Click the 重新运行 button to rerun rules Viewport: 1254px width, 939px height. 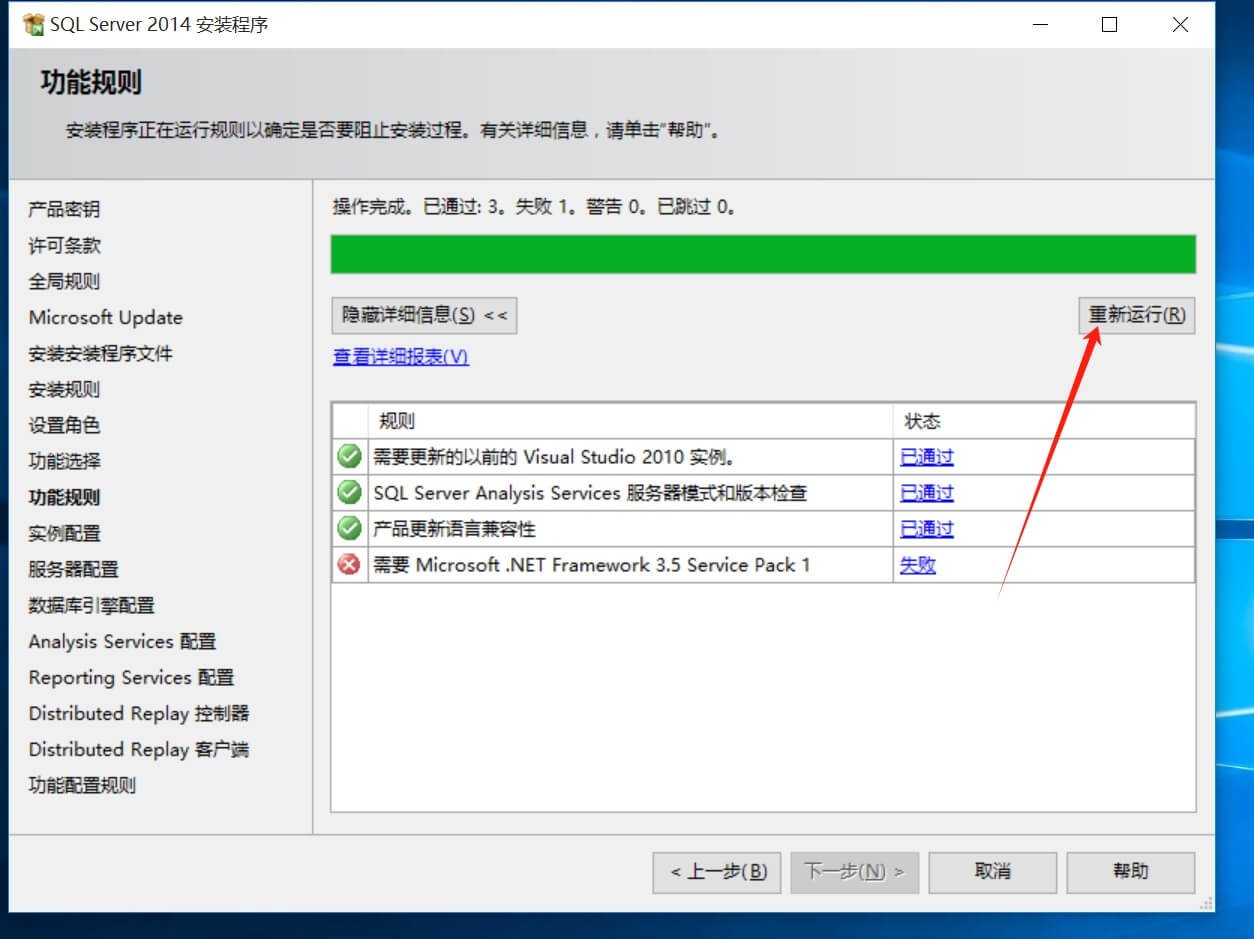tap(1136, 315)
